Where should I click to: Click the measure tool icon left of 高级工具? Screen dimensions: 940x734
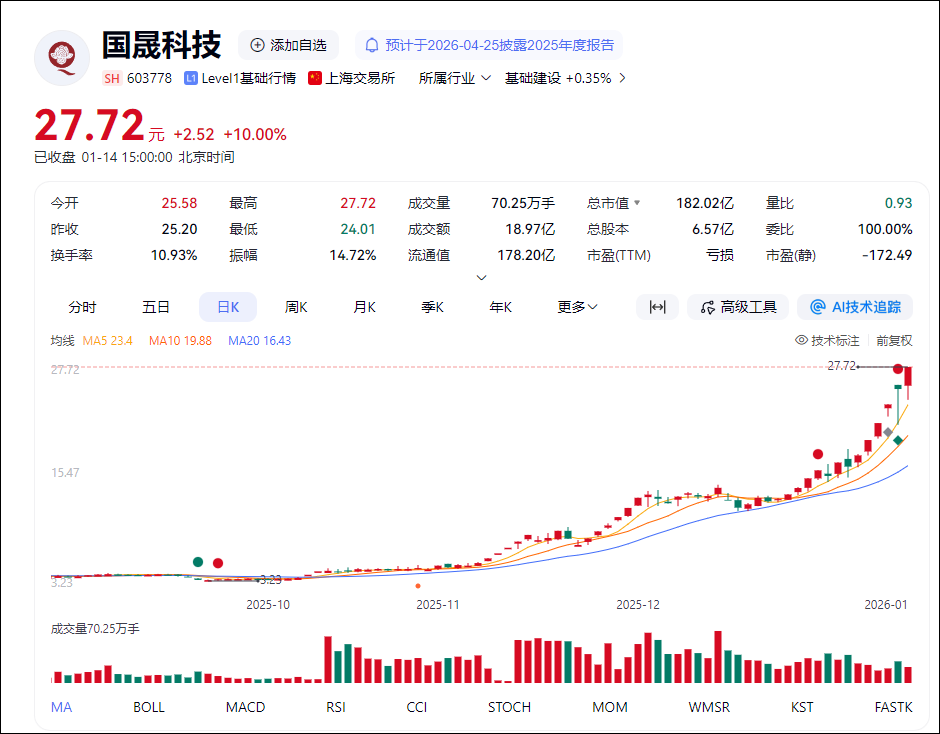tap(657, 307)
